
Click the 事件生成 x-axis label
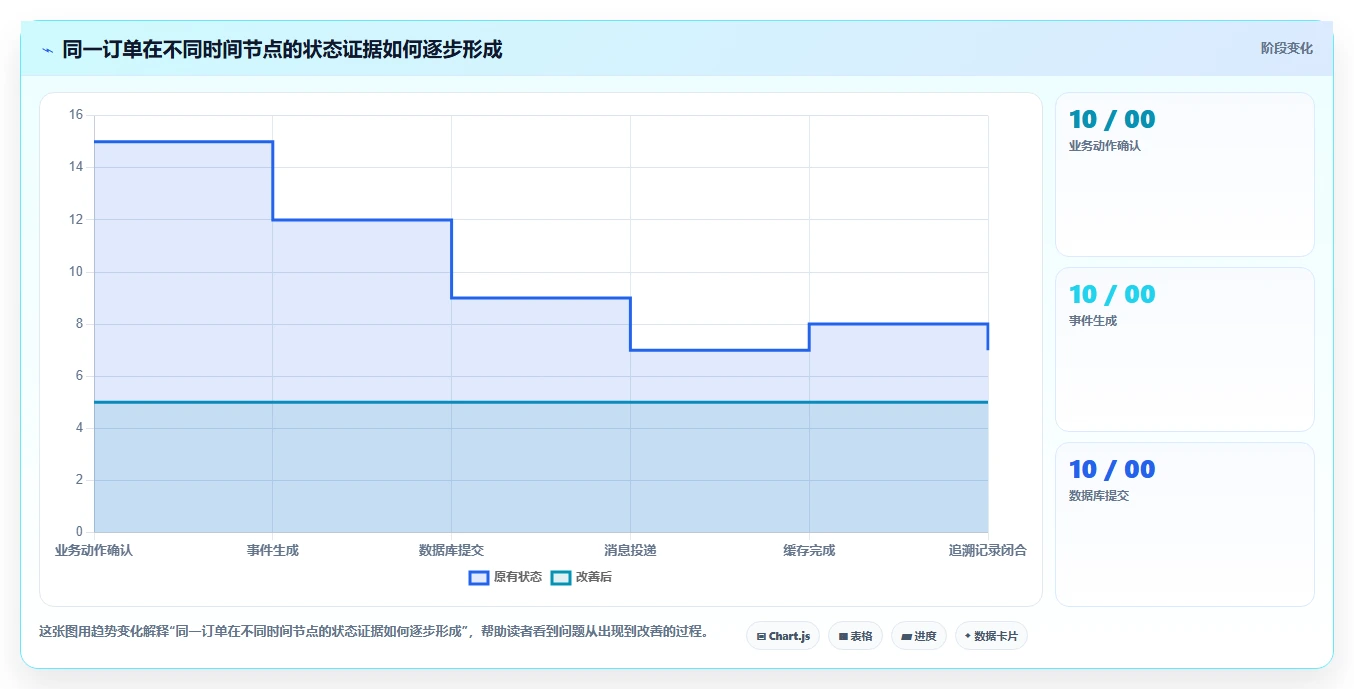pos(273,550)
